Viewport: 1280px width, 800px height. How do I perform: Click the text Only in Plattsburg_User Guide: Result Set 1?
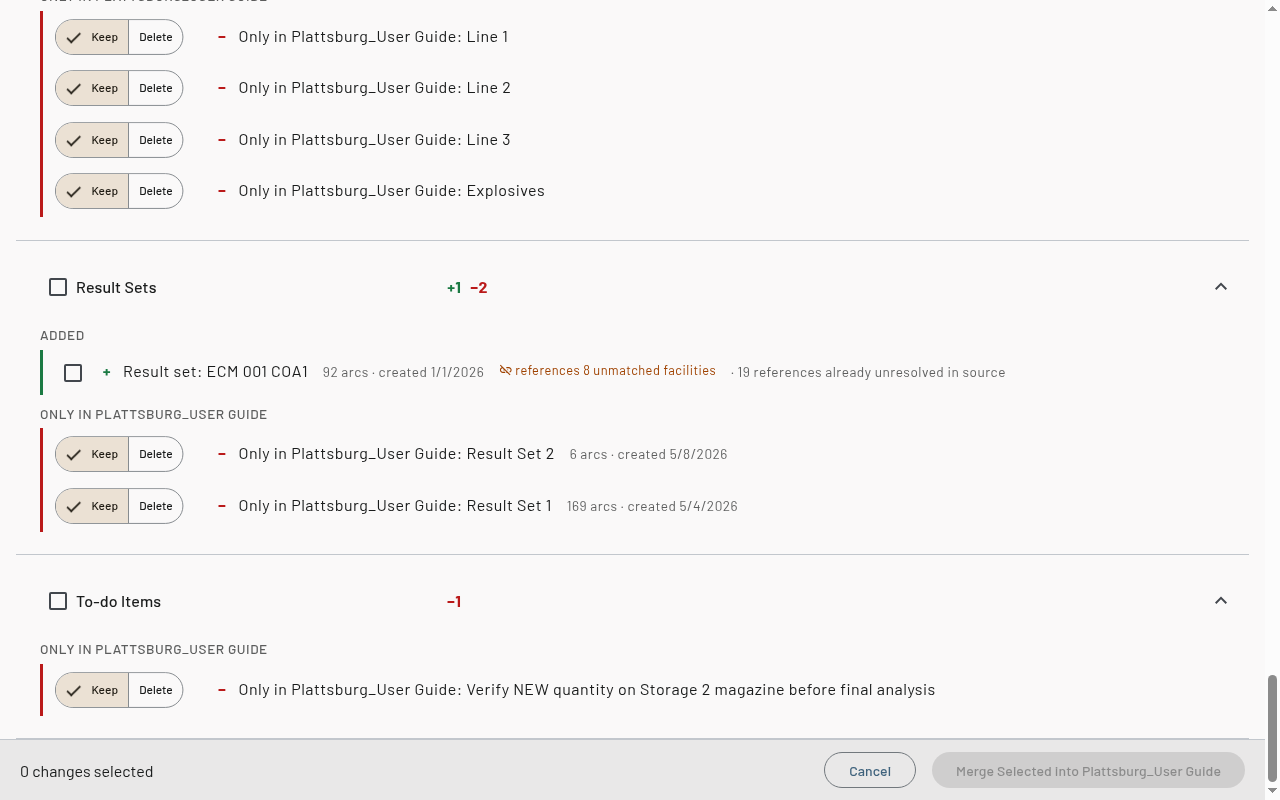pos(395,506)
